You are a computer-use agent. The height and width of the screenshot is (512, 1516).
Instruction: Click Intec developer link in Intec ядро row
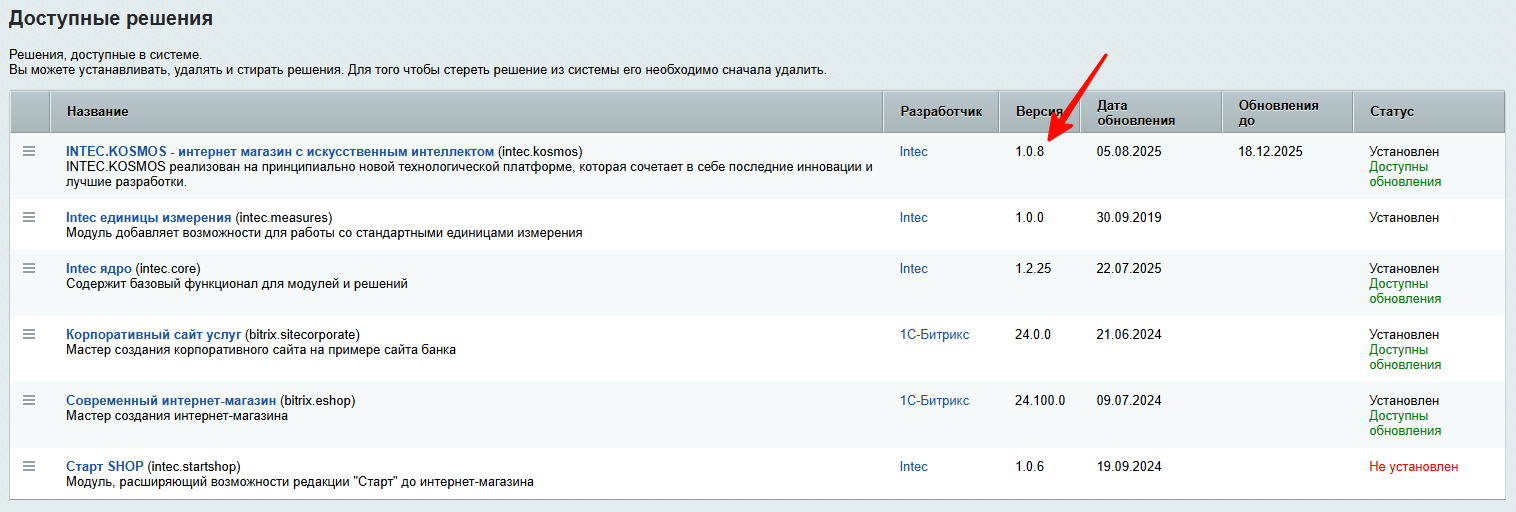914,269
